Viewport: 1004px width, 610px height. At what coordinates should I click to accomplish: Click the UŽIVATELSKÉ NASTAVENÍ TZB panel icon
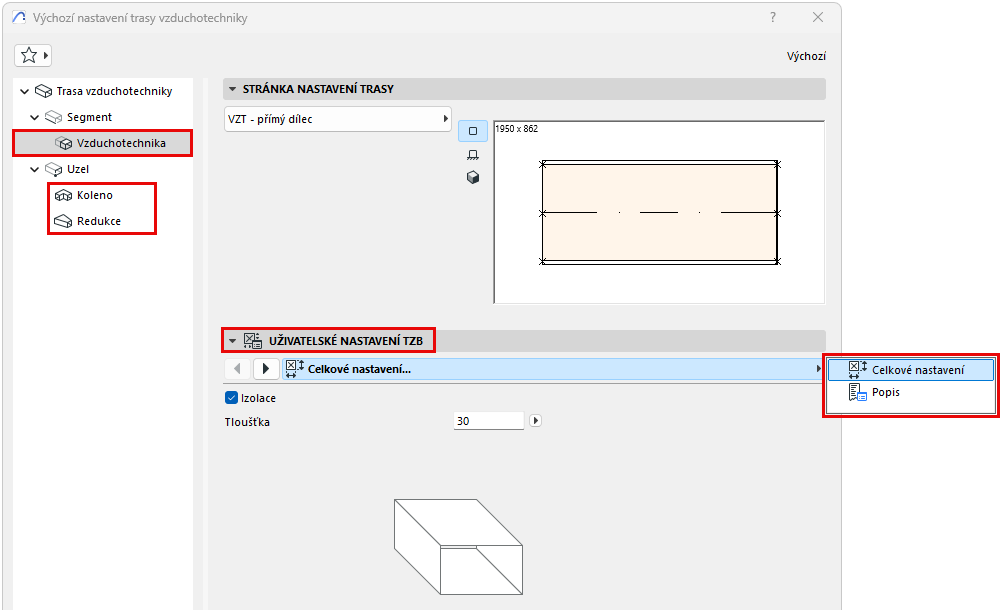click(251, 340)
